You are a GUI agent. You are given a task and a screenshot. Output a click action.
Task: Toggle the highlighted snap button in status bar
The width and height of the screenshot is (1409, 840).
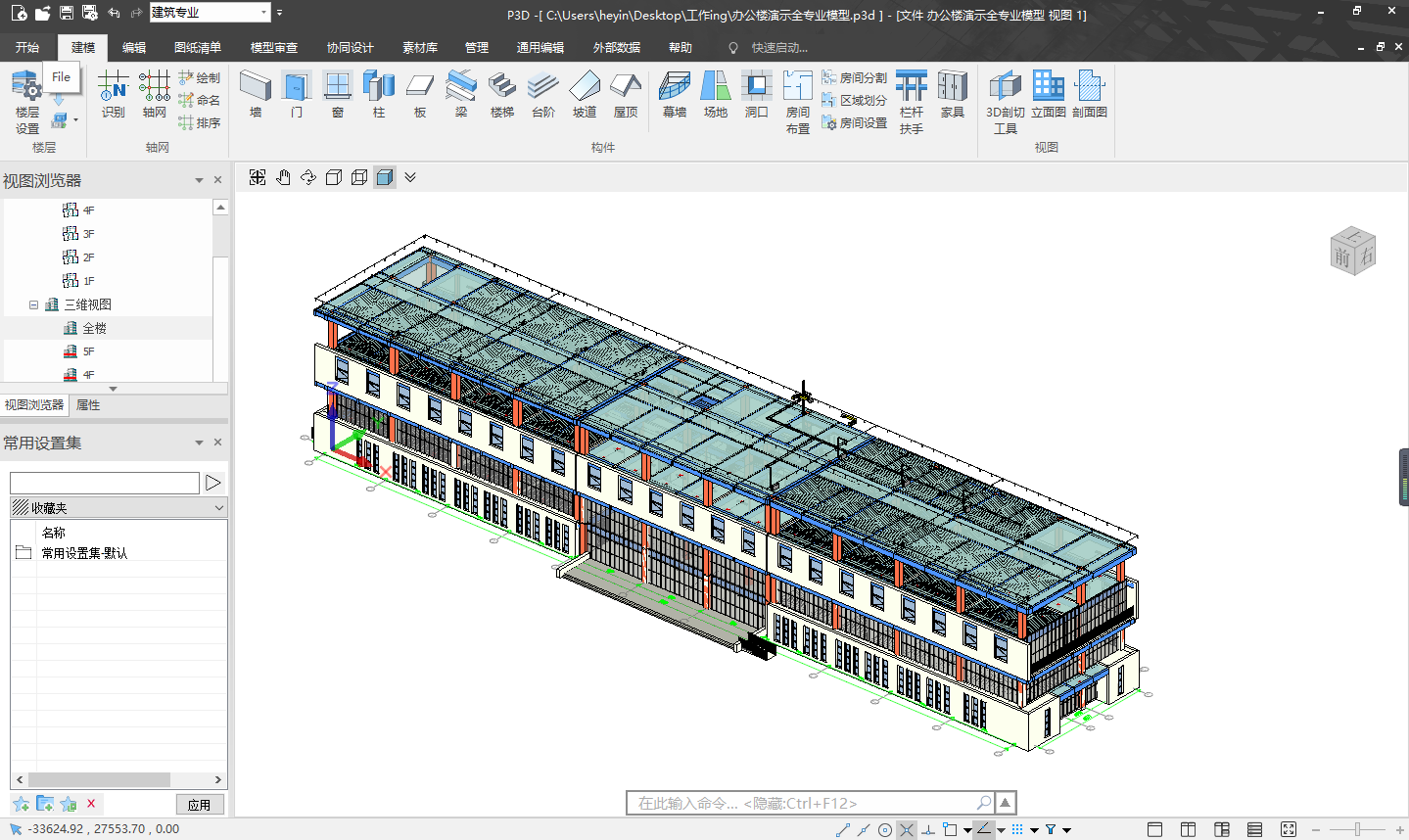click(x=907, y=829)
